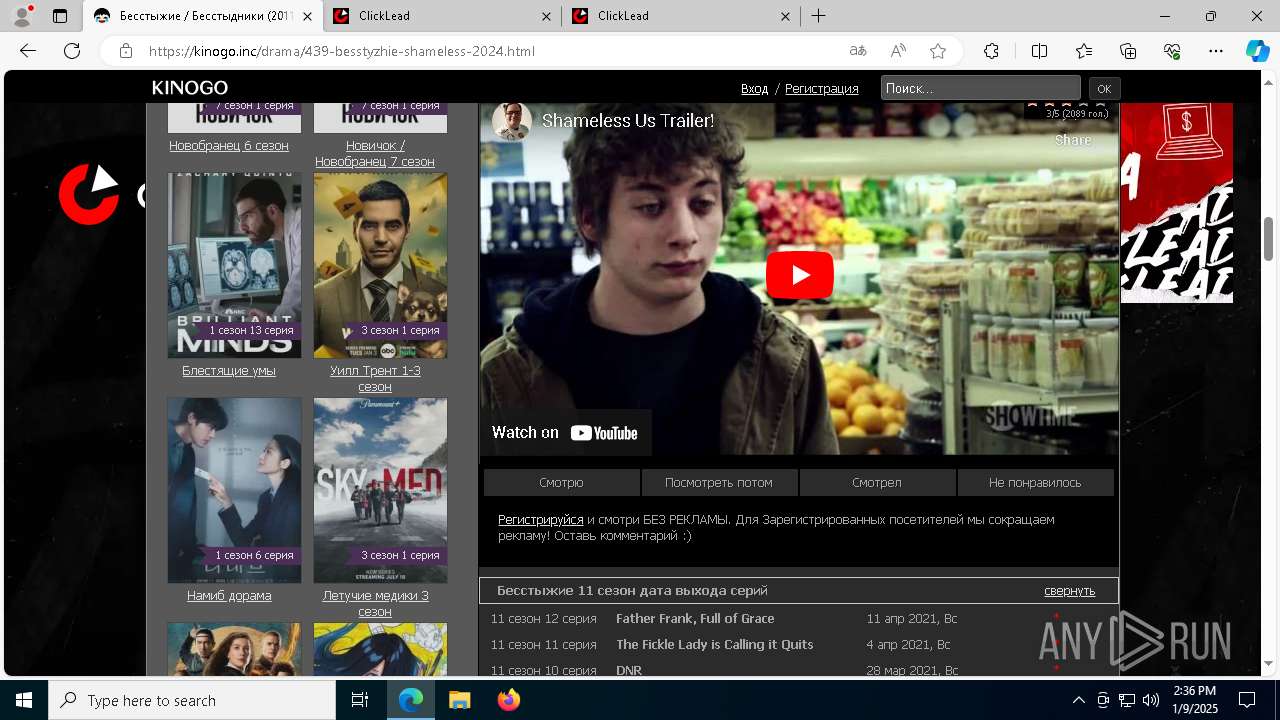Open File Explorer from taskbar
Screen dimensions: 1280x720
point(459,700)
